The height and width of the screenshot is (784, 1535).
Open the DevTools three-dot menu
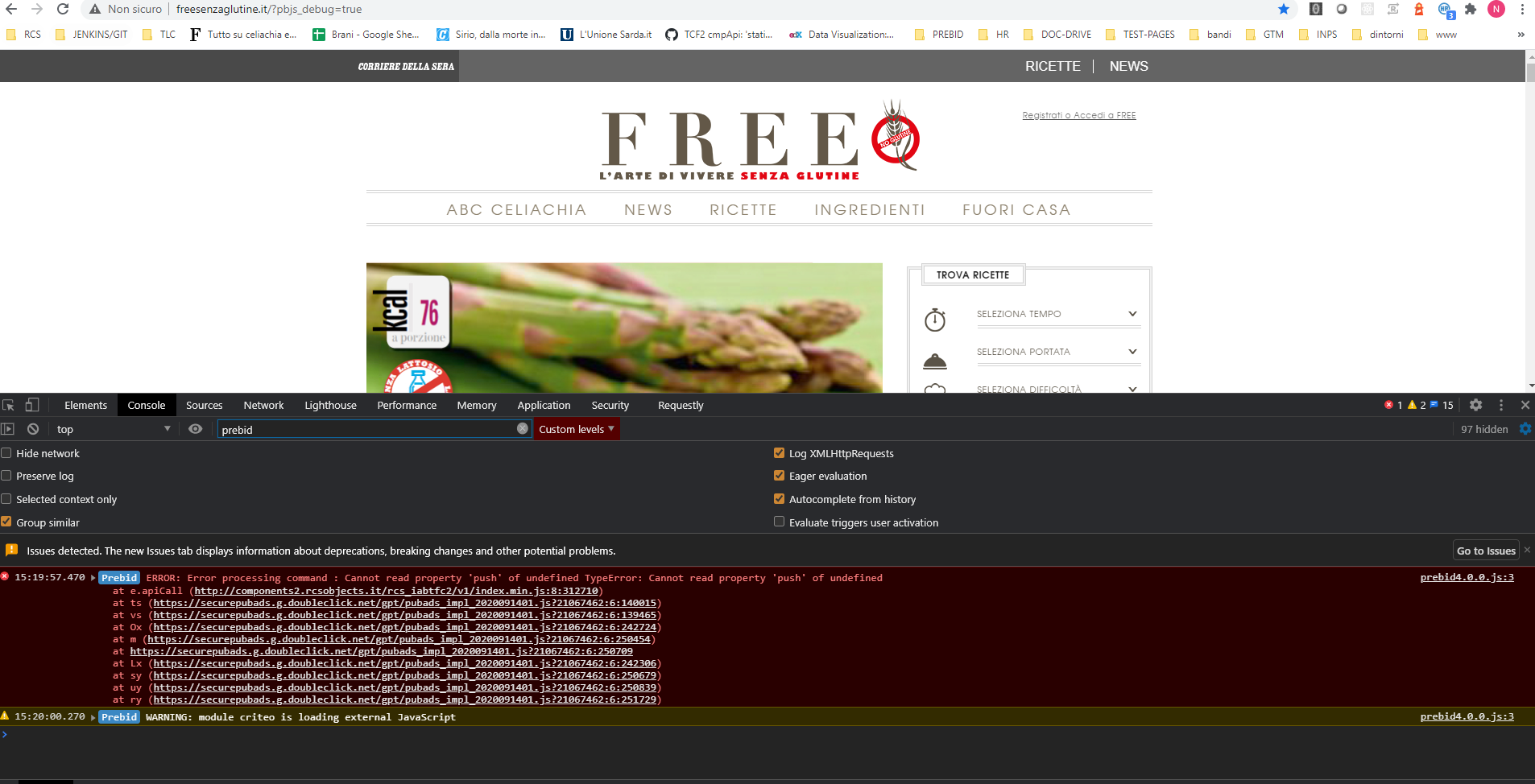[x=1501, y=405]
